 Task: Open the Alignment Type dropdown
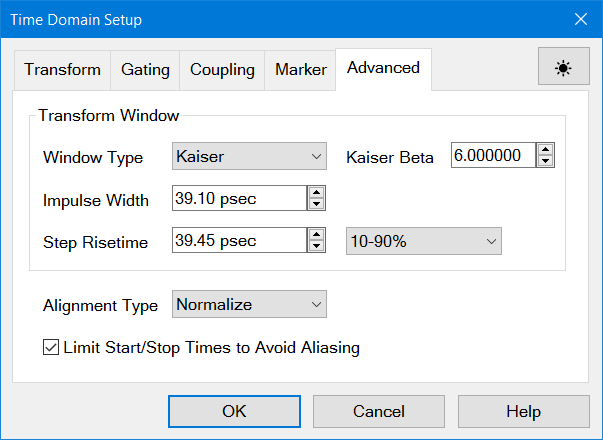pos(249,304)
